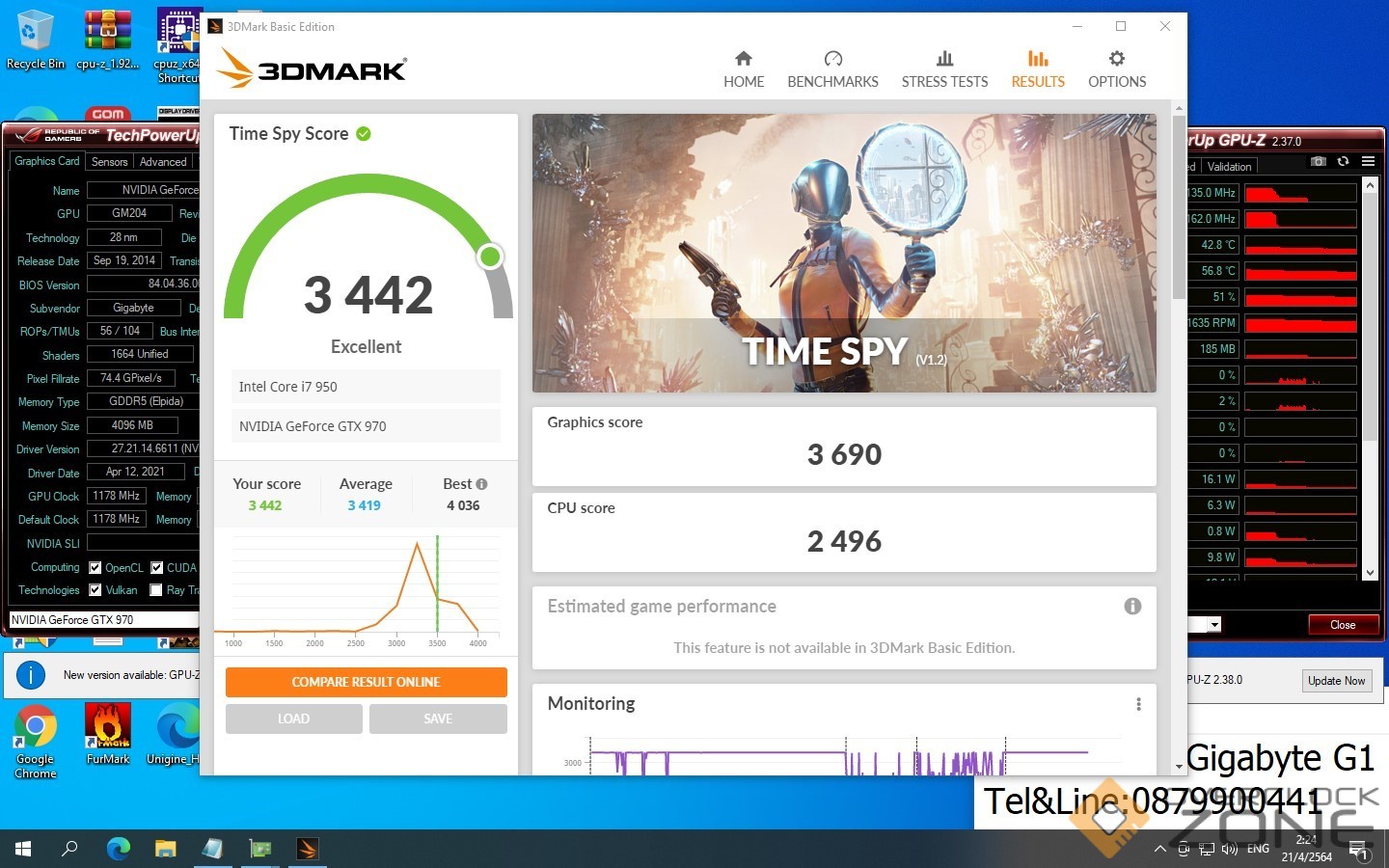The image size is (1389, 868).
Task: Click the blue GPU-Z update info icon
Action: click(x=31, y=675)
